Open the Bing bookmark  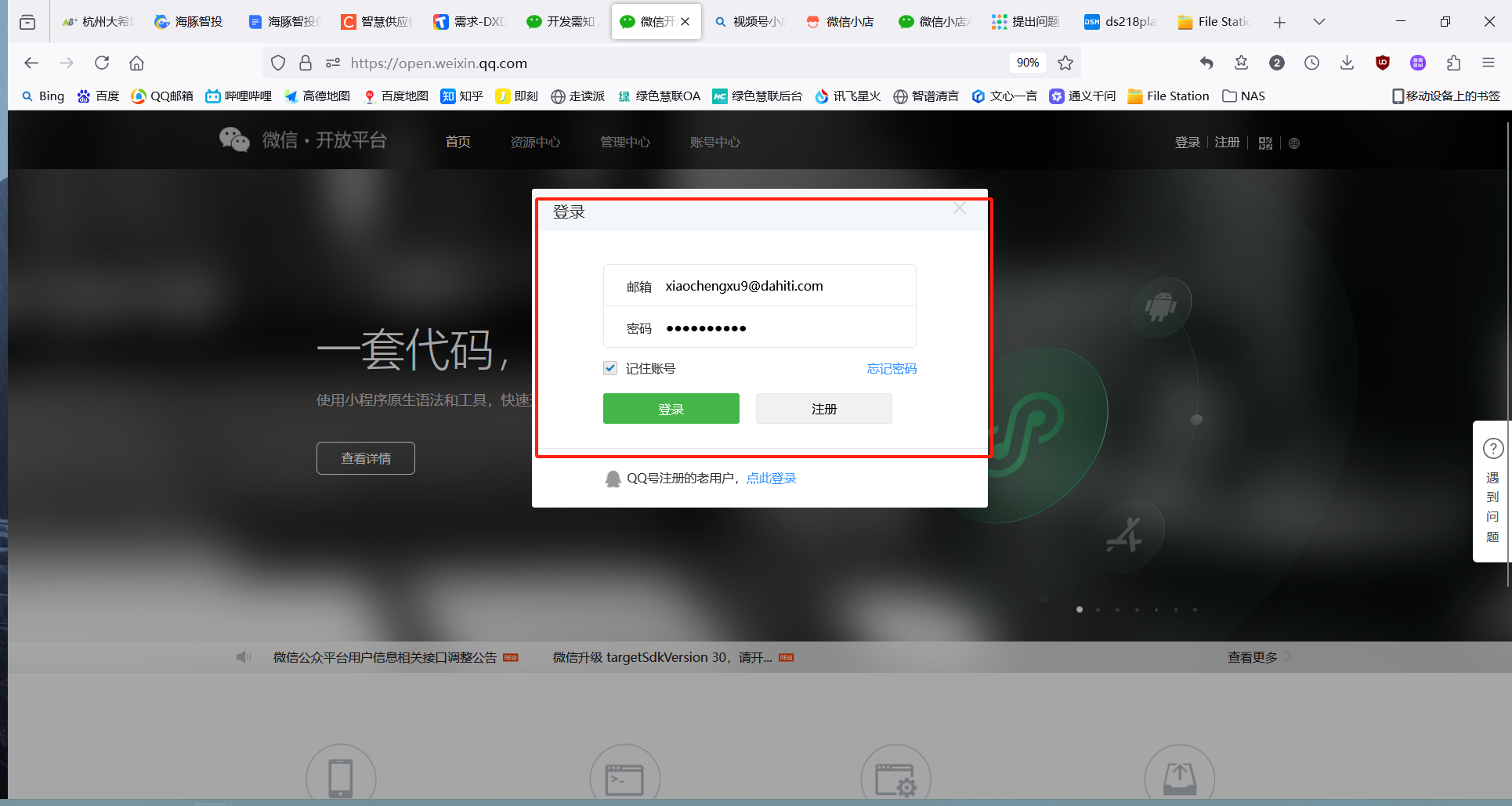click(x=43, y=96)
